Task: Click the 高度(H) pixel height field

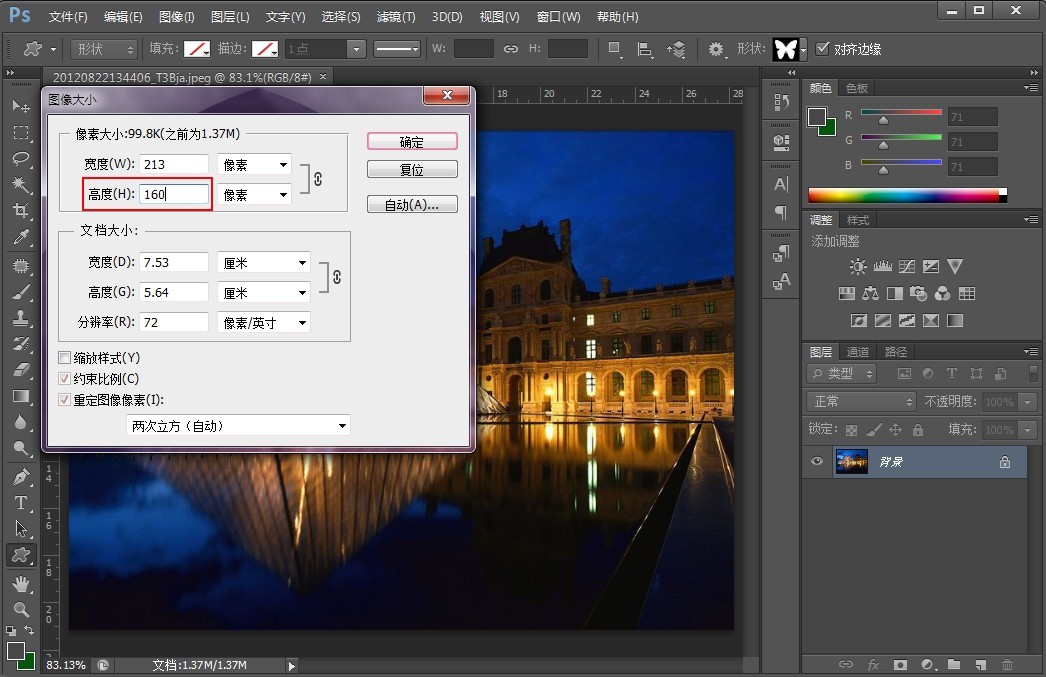Action: 175,195
